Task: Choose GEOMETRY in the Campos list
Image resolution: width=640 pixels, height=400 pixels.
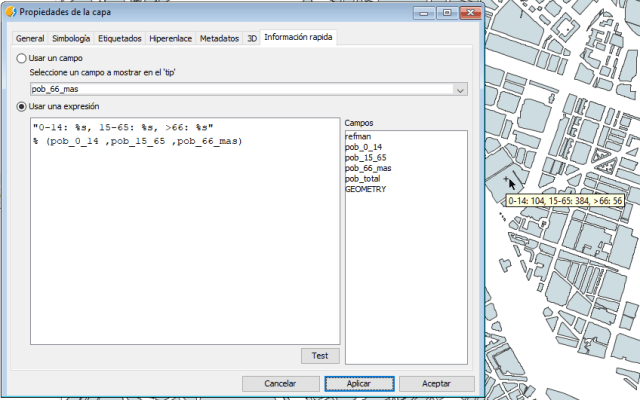Action: (367, 189)
